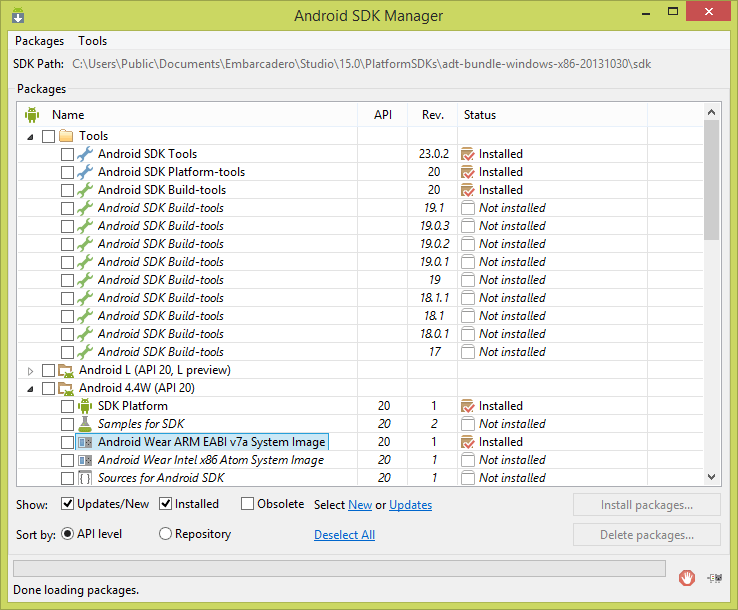Check the Android Wear Intel x86 Atom checkbox
Image resolution: width=738 pixels, height=610 pixels.
coord(67,460)
